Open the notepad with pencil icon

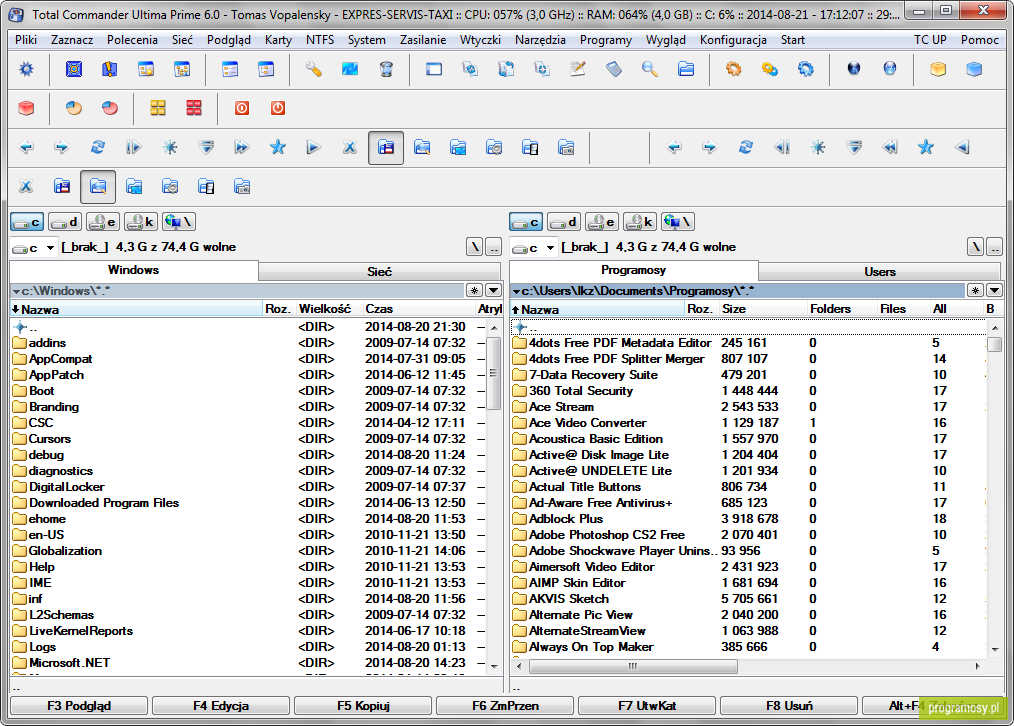[577, 69]
